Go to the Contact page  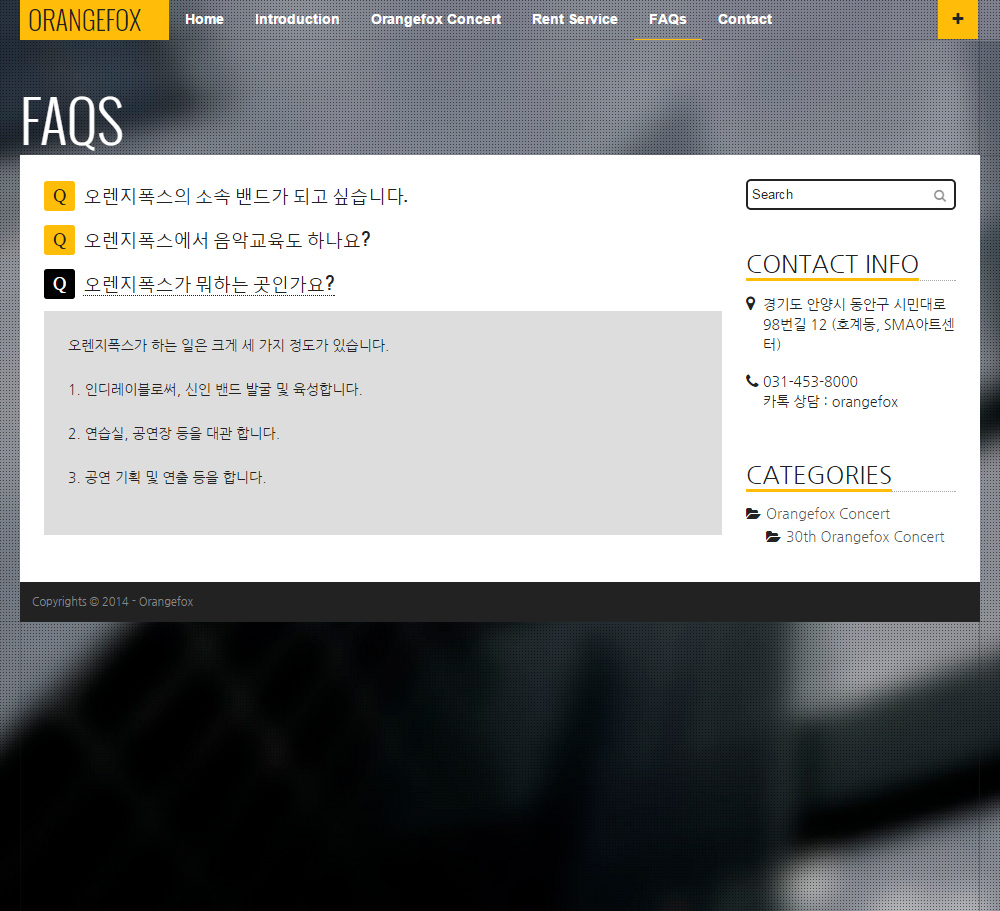(745, 19)
